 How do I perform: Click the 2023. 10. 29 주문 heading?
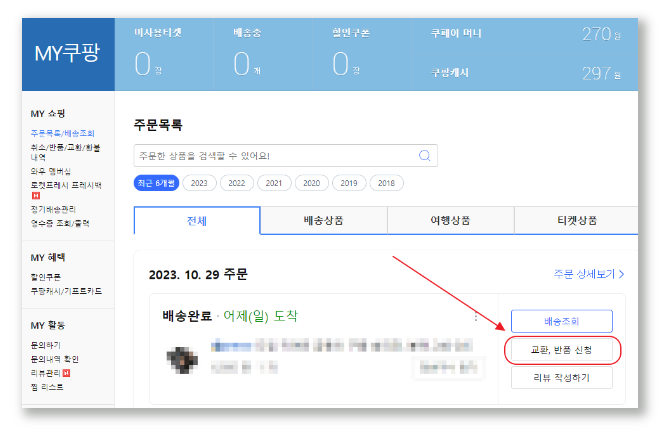198,274
